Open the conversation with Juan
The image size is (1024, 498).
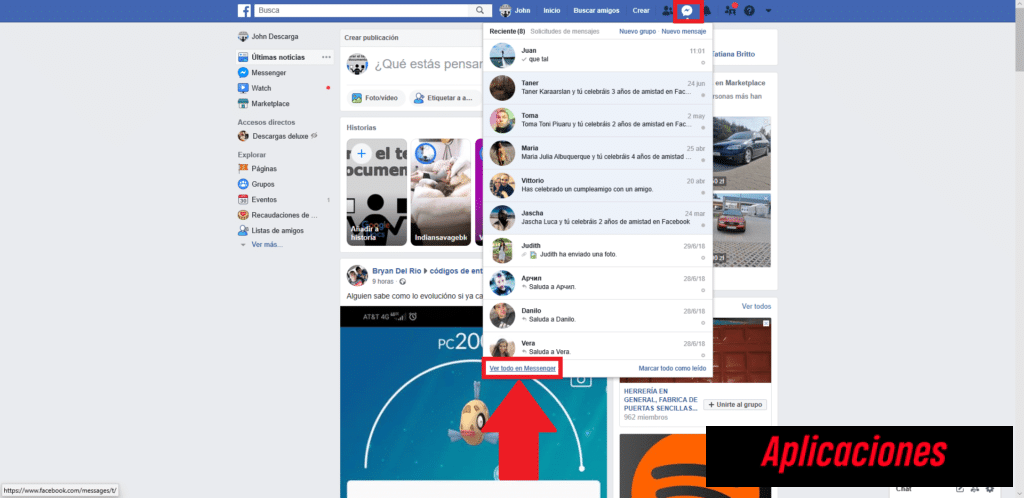point(598,55)
